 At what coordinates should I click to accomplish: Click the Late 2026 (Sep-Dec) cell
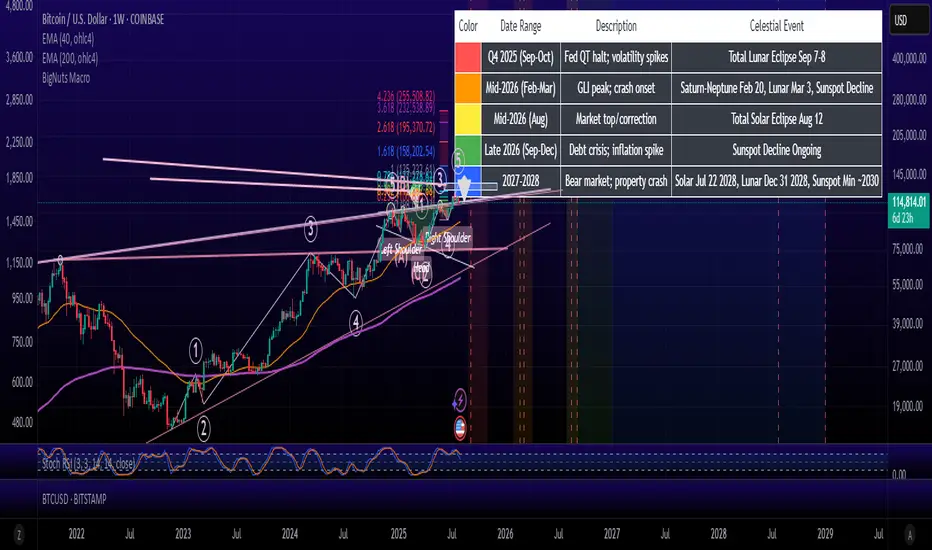[521, 150]
